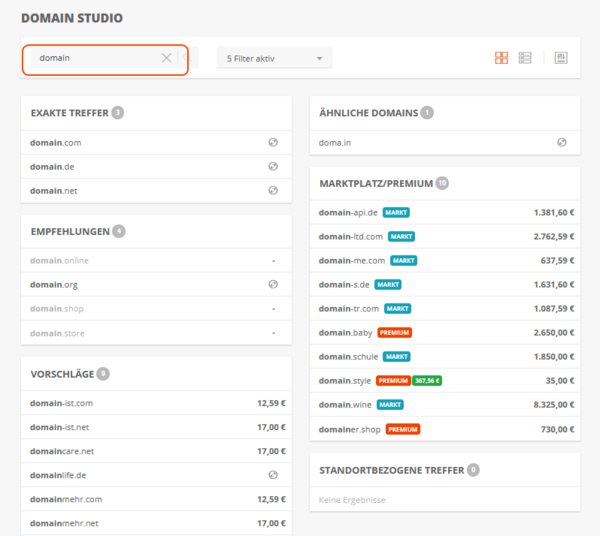Click the Ähnliche Domains count badge
Screen dimensions: 600x536
pyautogui.click(x=427, y=112)
